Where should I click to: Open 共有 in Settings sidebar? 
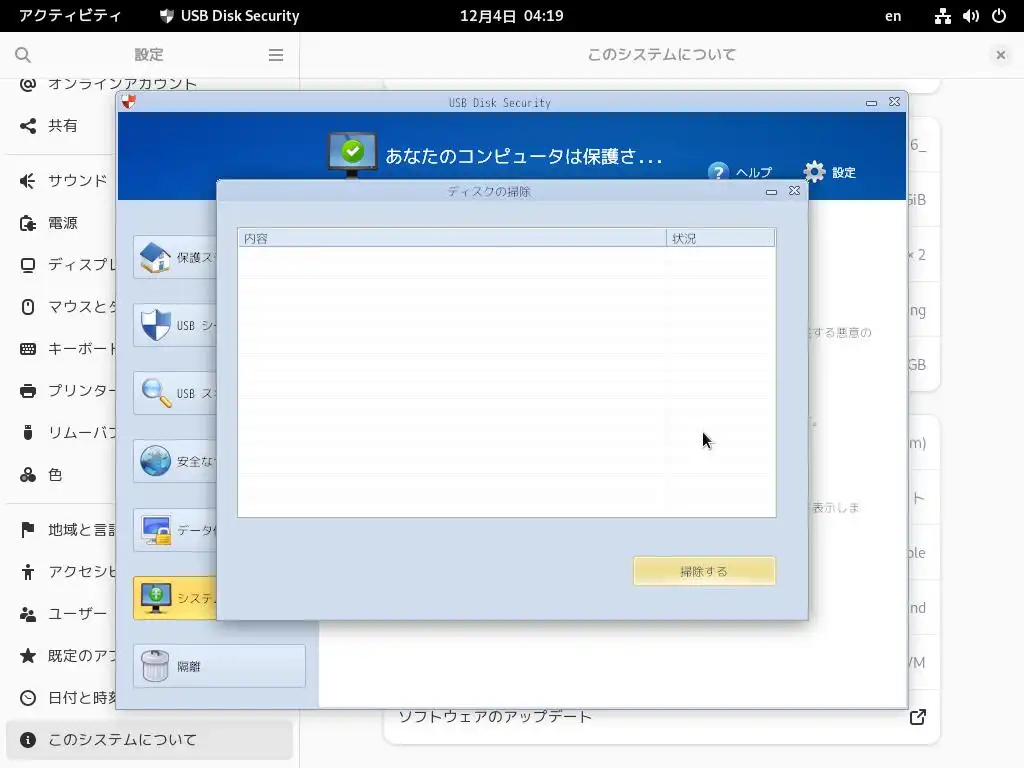pos(62,125)
